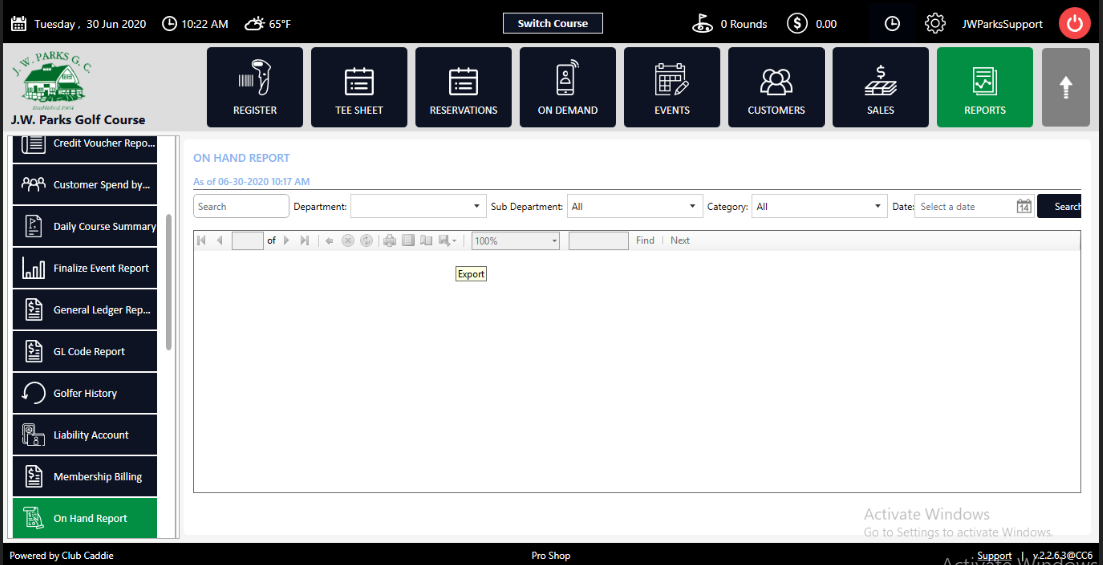Click 'Pro Shop' in the status bar
Image resolution: width=1103 pixels, height=565 pixels.
click(551, 556)
